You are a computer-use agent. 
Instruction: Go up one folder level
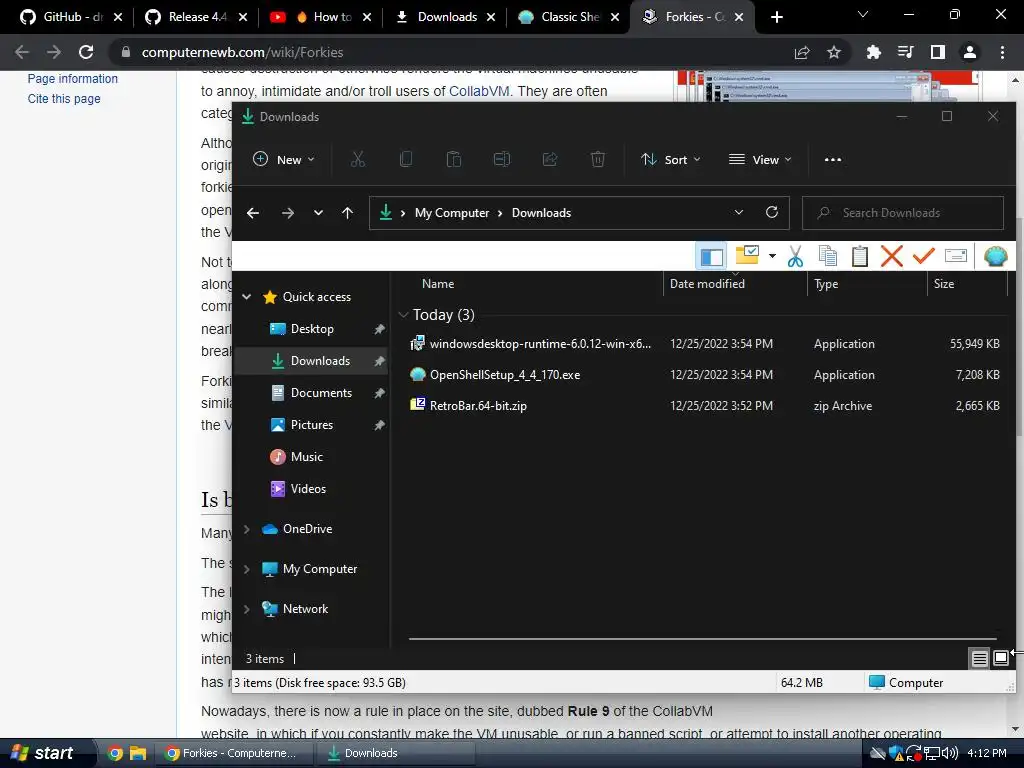tap(347, 213)
